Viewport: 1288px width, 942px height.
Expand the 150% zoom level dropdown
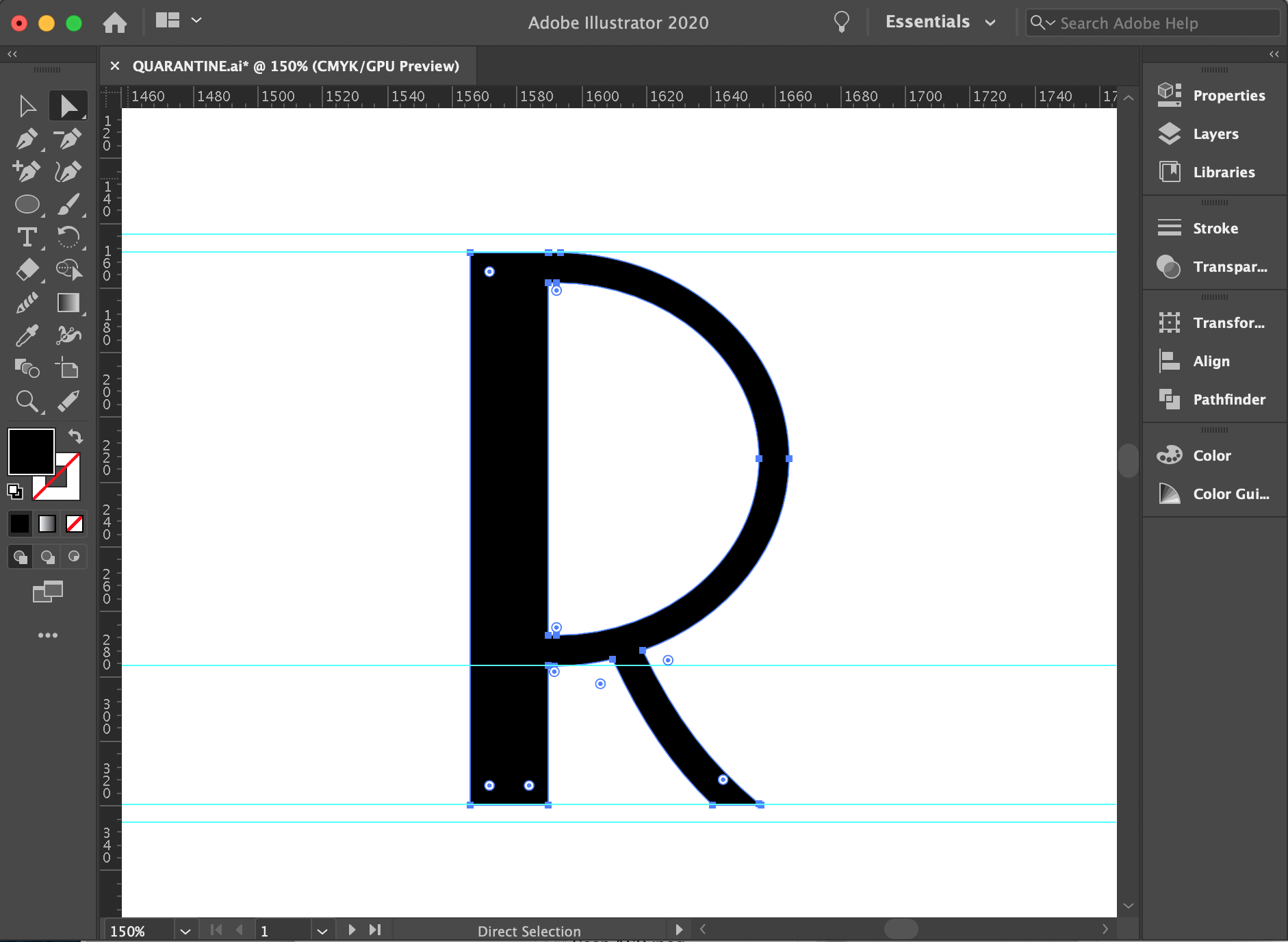[x=185, y=931]
